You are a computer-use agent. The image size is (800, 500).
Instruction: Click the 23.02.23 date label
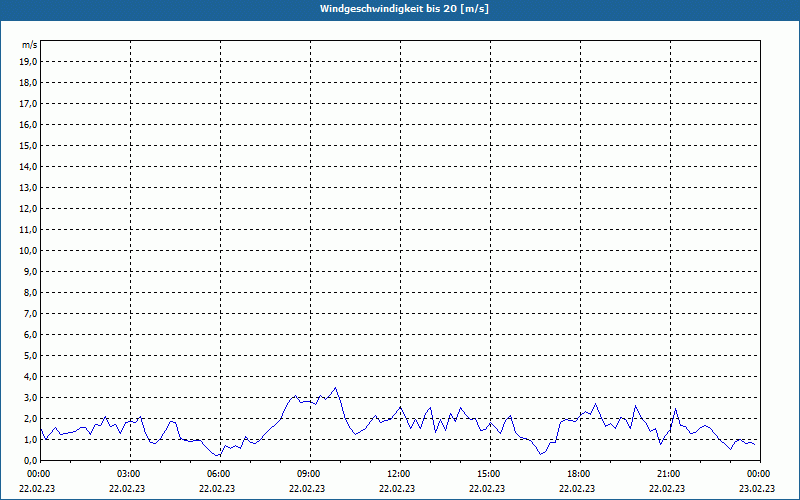coord(757,488)
